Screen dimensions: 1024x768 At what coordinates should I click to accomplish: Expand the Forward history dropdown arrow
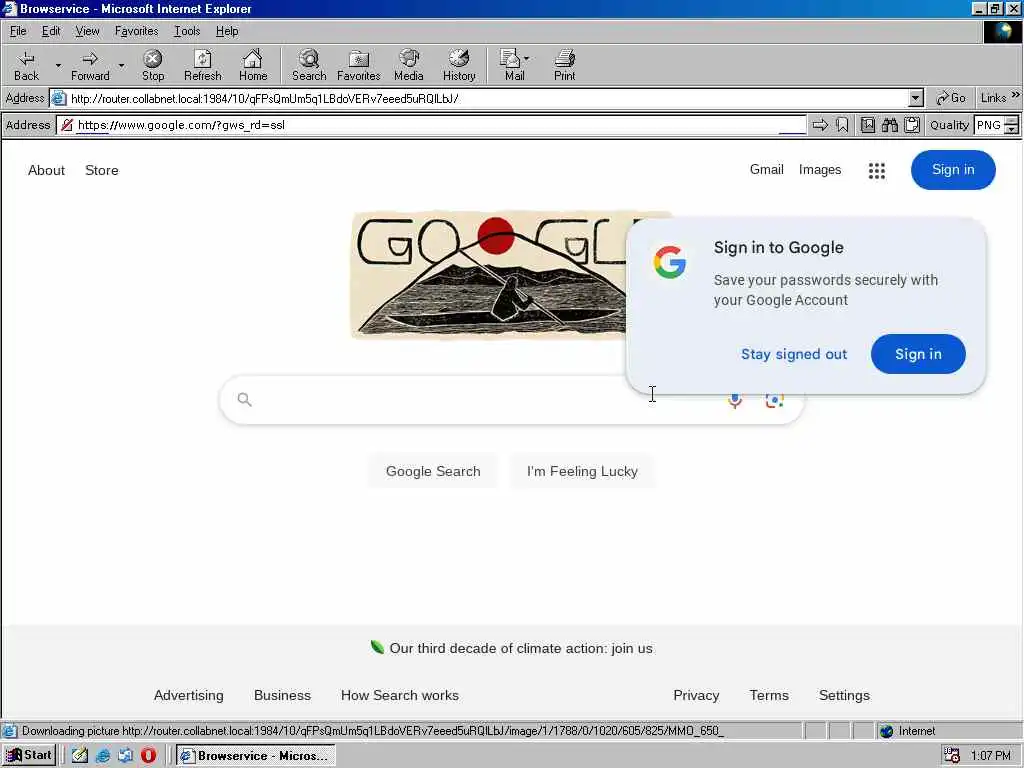coord(121,65)
